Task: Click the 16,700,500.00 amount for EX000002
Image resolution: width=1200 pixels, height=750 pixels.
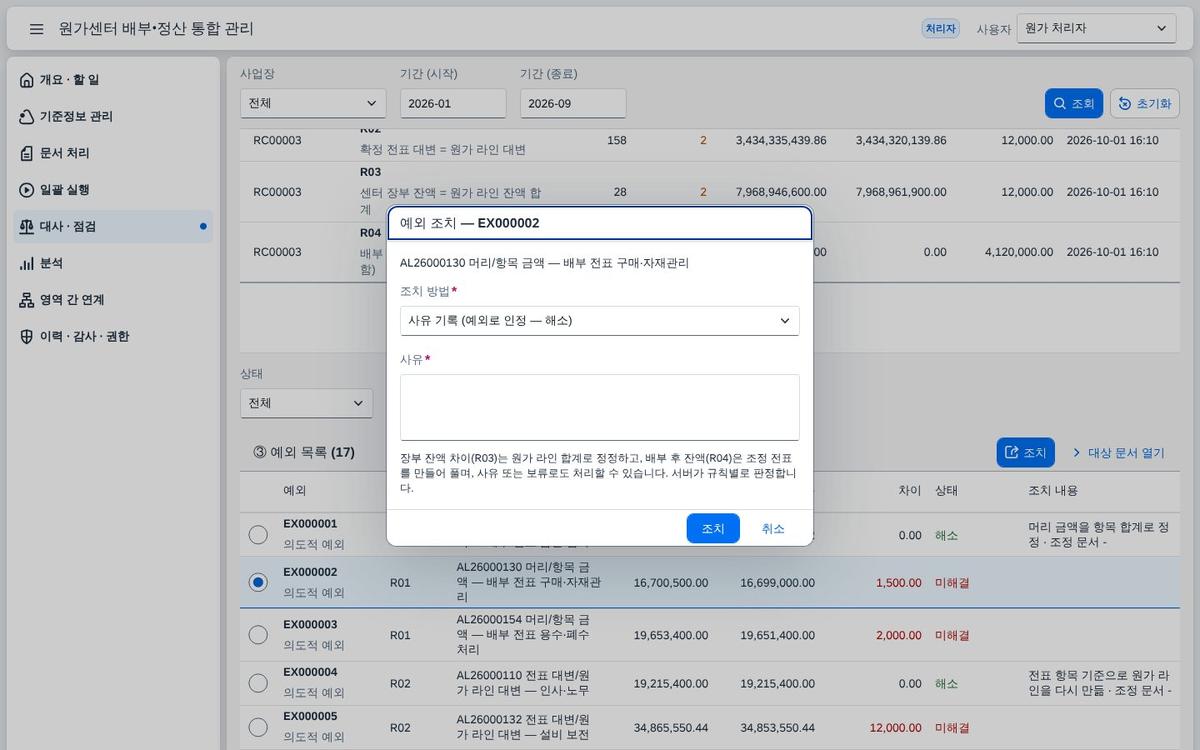Action: click(x=671, y=582)
